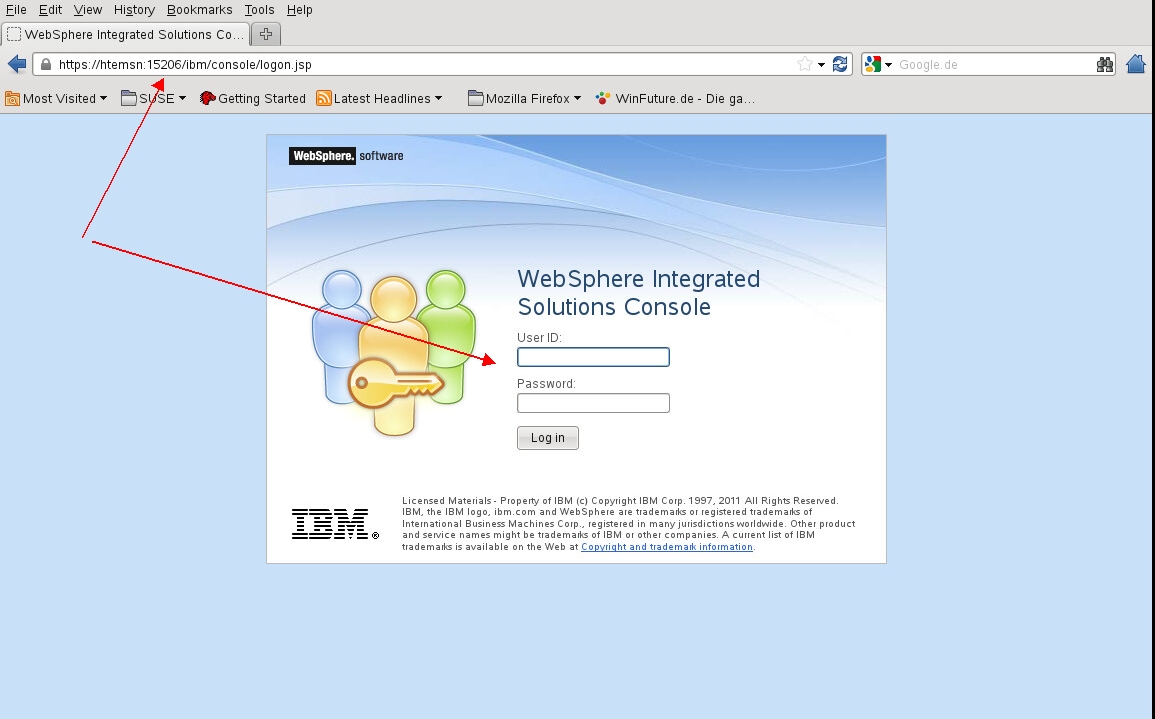
Task: Open the Getting Started bookmark
Action: click(x=253, y=99)
